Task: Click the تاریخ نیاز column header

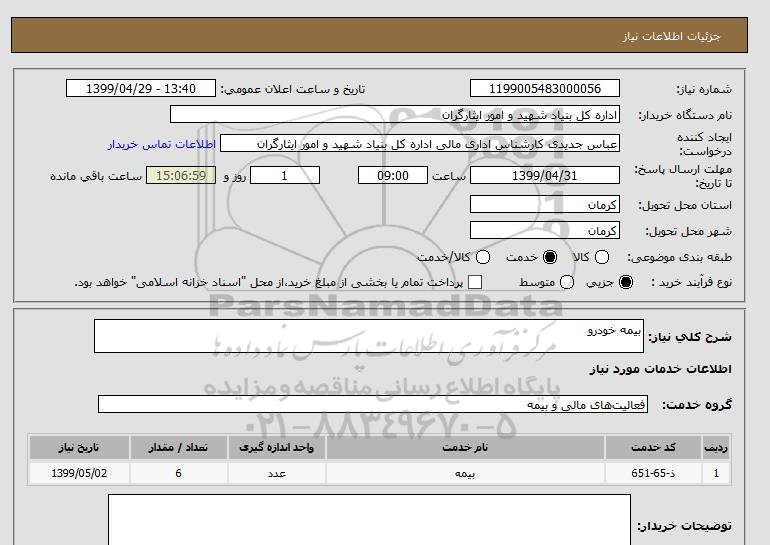Action: tap(79, 447)
